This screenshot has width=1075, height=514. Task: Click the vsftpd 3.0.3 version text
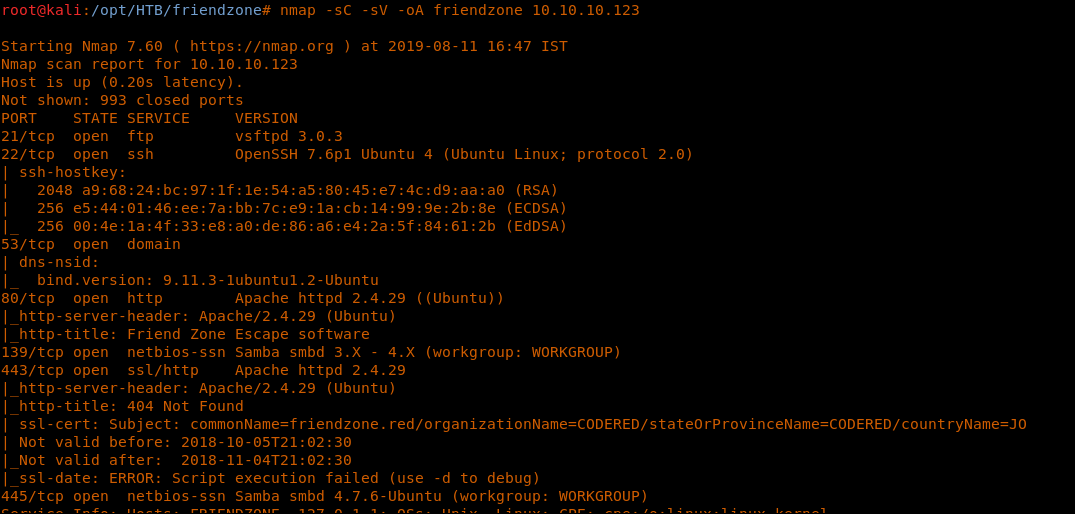[x=289, y=136]
